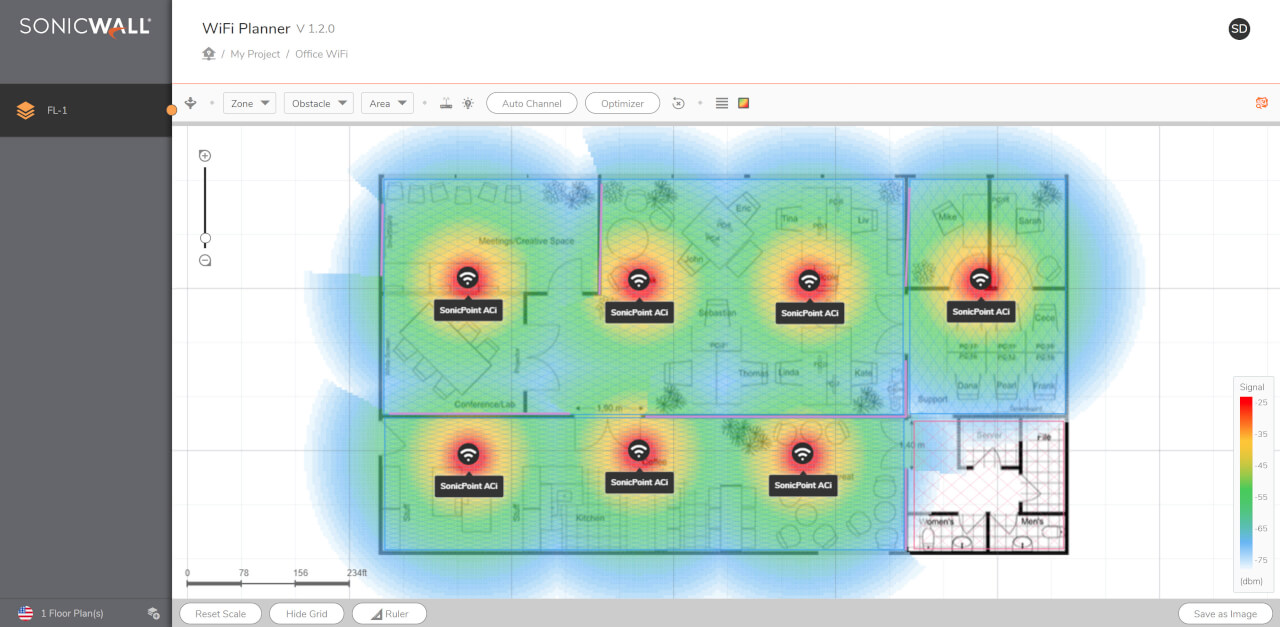1280x627 pixels.
Task: Toggle grid with Hide Grid button
Action: [306, 614]
